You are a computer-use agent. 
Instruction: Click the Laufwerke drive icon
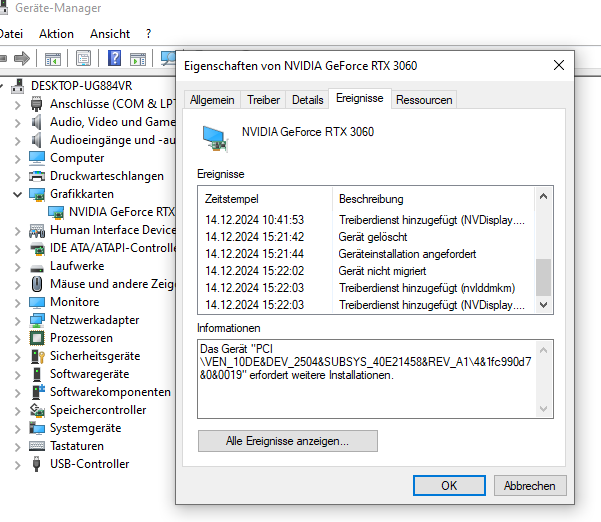pos(37,267)
